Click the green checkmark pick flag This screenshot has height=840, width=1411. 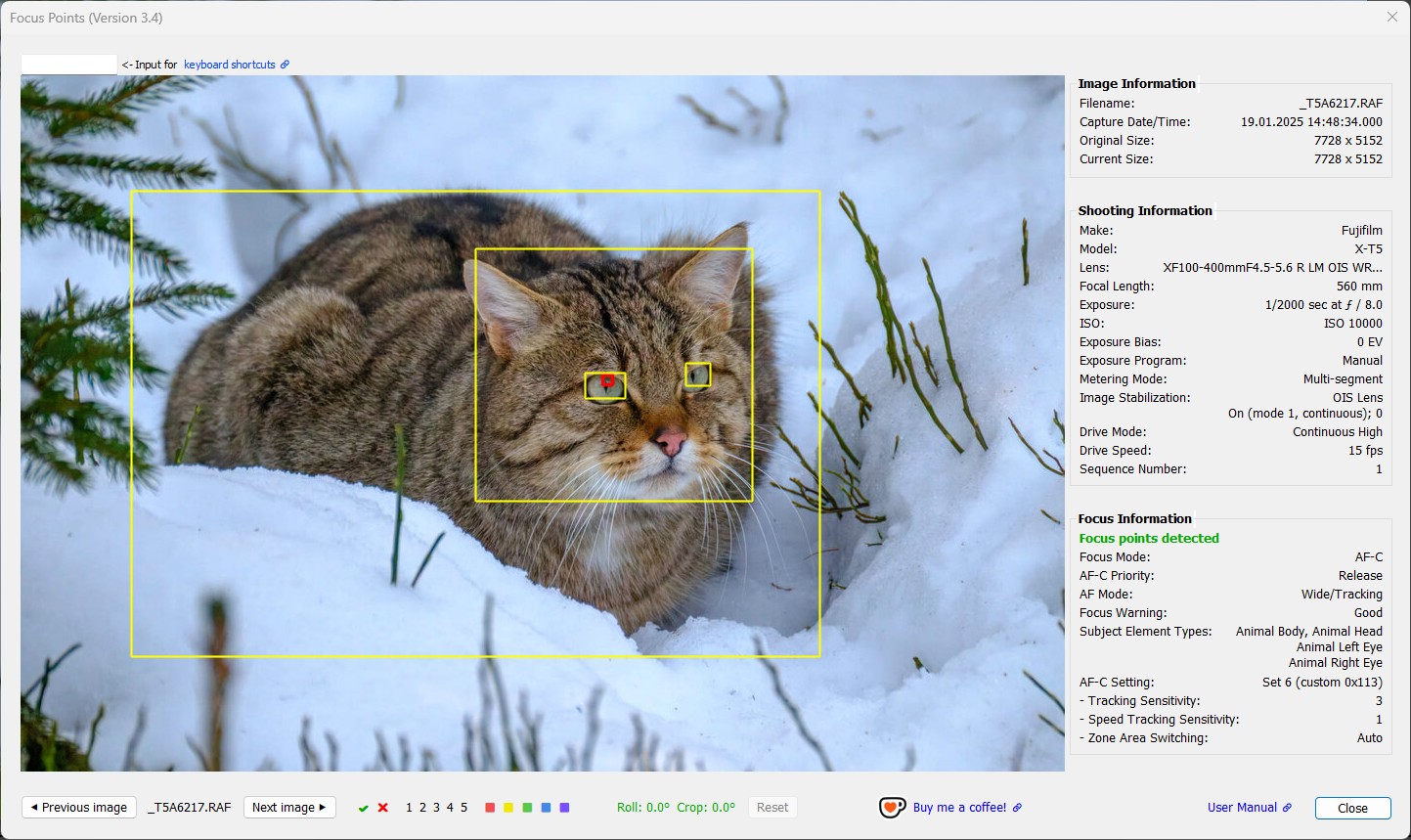point(364,808)
